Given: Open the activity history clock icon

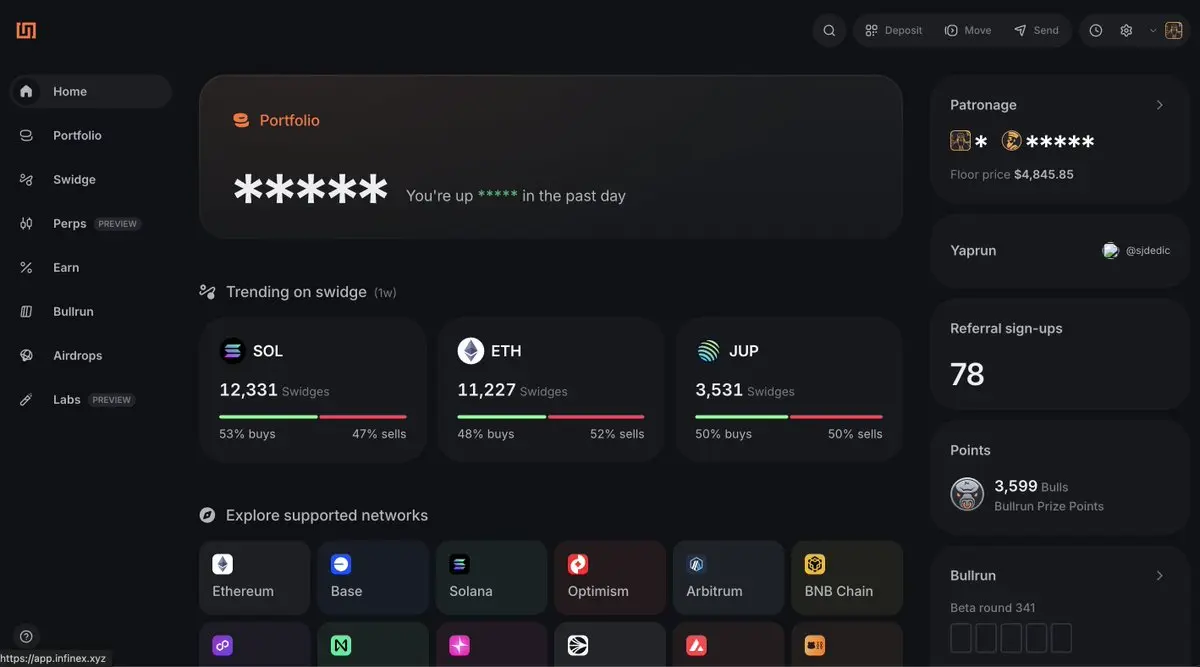Looking at the screenshot, I should pos(1096,30).
